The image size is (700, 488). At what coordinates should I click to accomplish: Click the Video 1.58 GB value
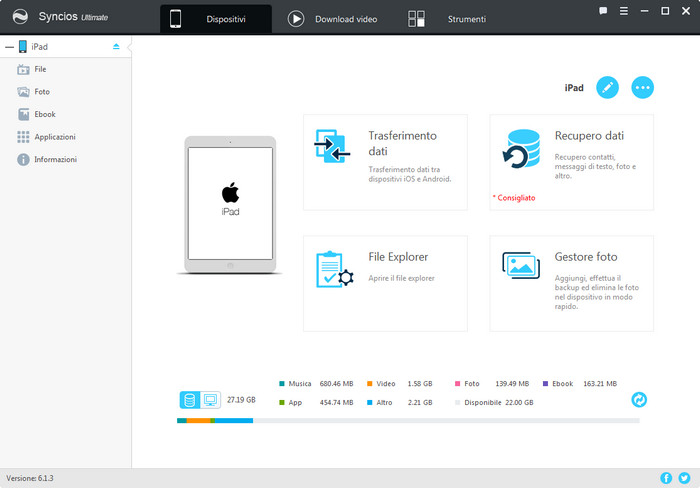tap(420, 384)
